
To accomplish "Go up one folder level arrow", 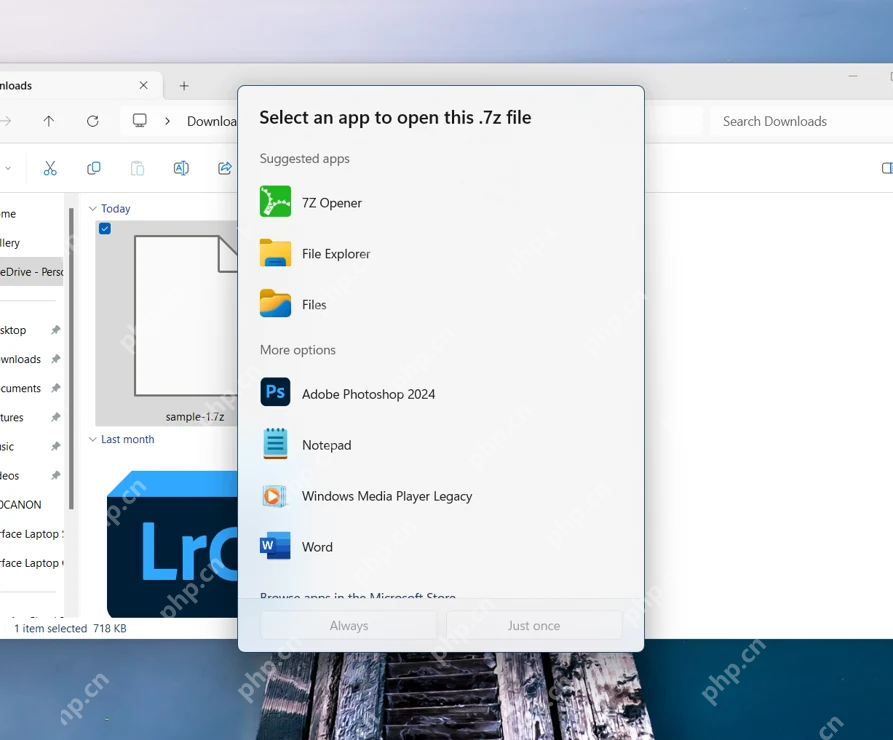I will (x=49, y=121).
